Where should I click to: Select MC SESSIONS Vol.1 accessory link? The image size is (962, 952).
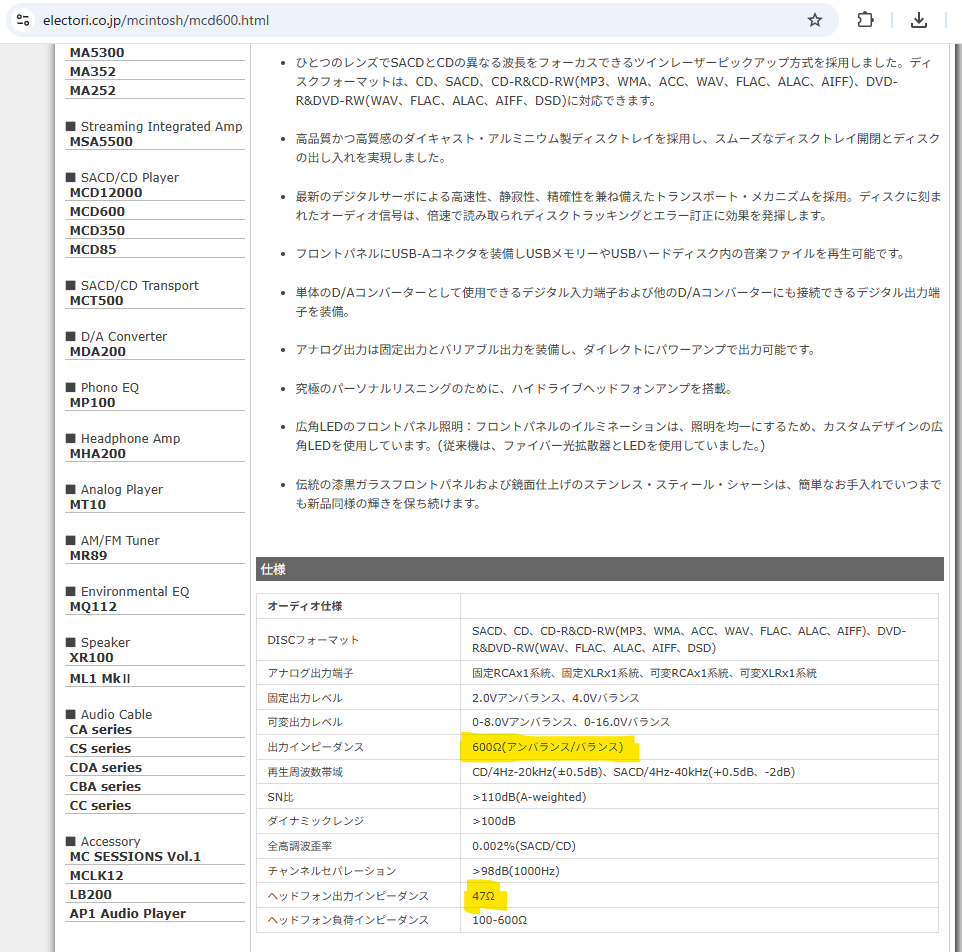(x=135, y=857)
